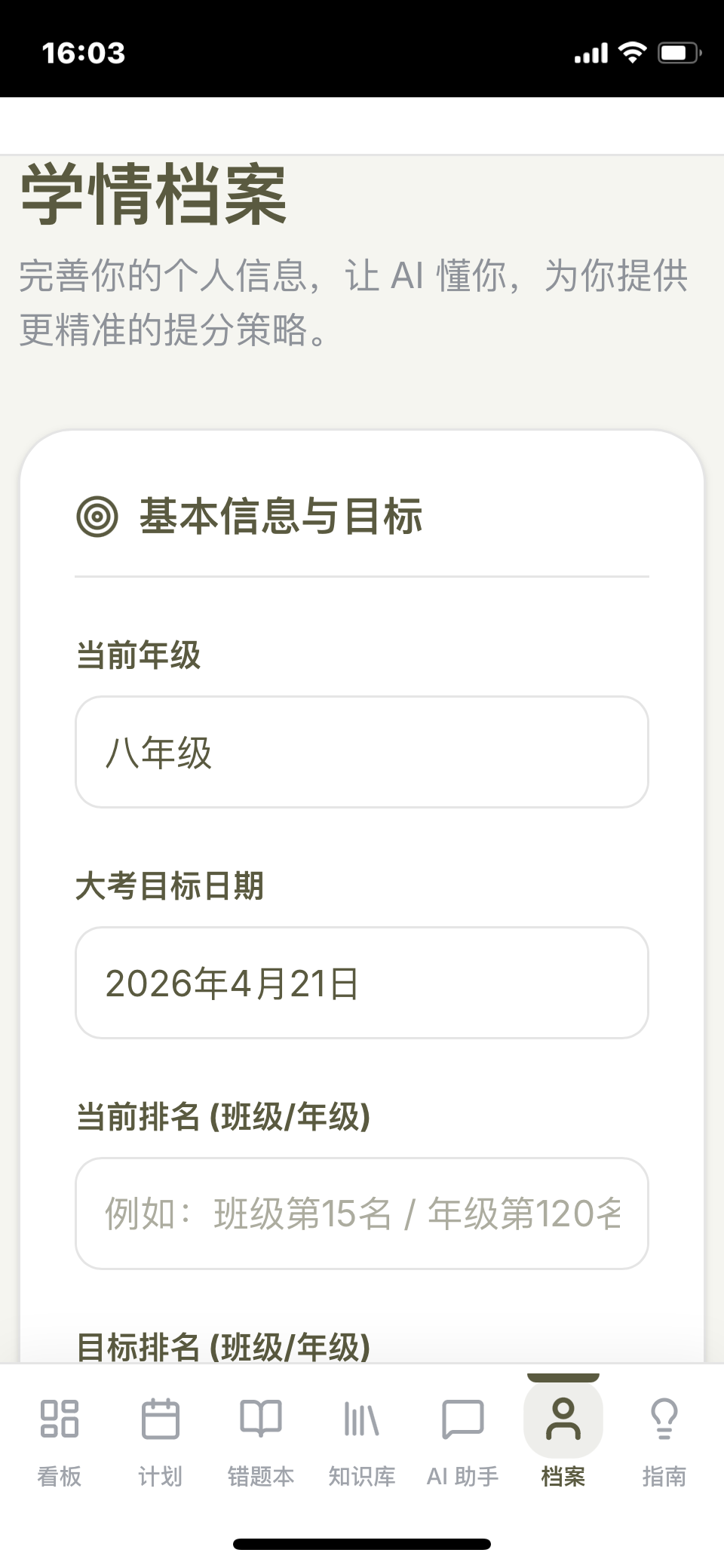Focus the 当前排名 input with 班级第15名 placeholder
Image resolution: width=724 pixels, height=1568 pixels.
pyautogui.click(x=362, y=1214)
